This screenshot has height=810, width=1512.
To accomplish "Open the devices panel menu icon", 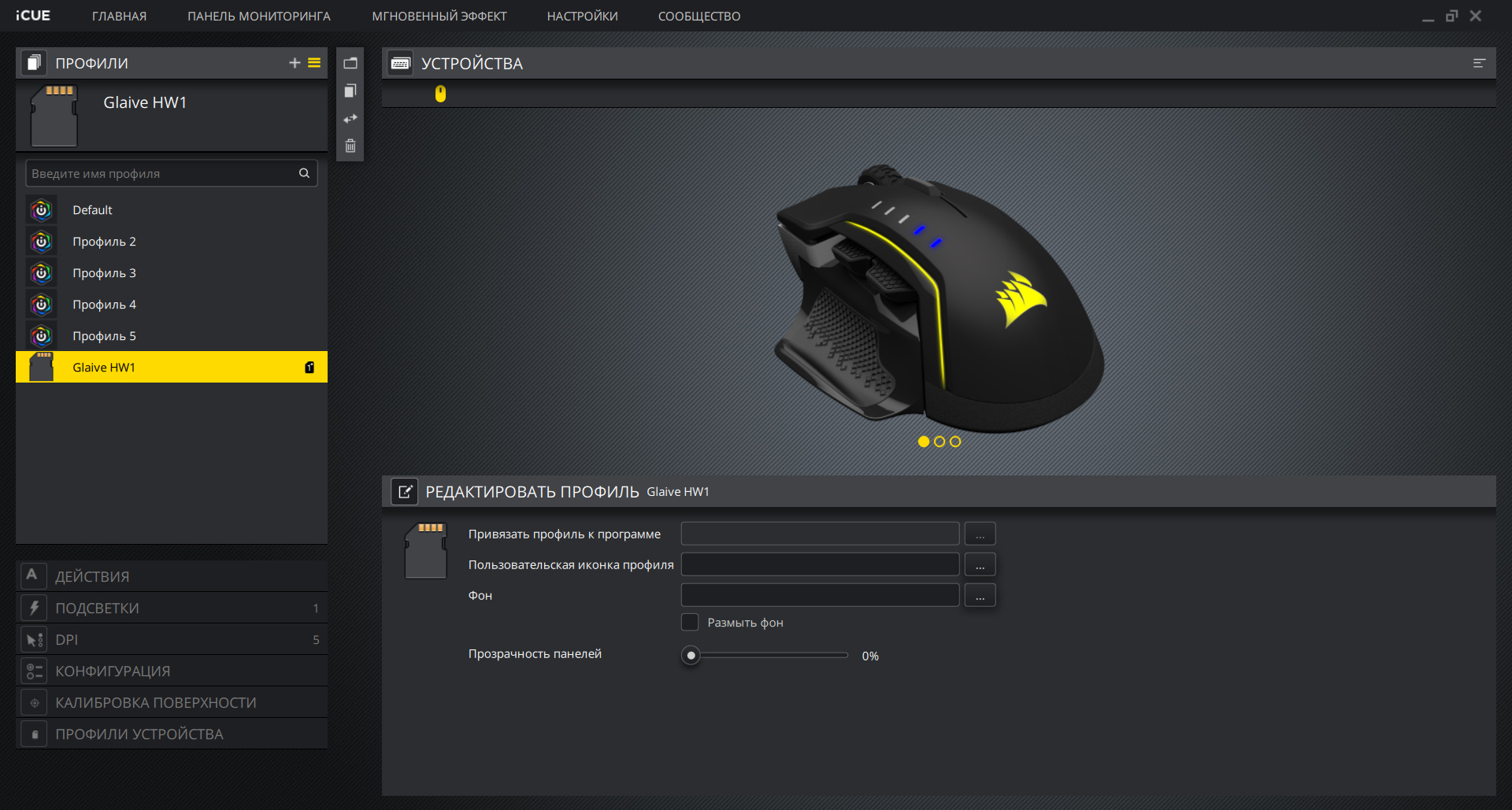I will coord(1479,63).
